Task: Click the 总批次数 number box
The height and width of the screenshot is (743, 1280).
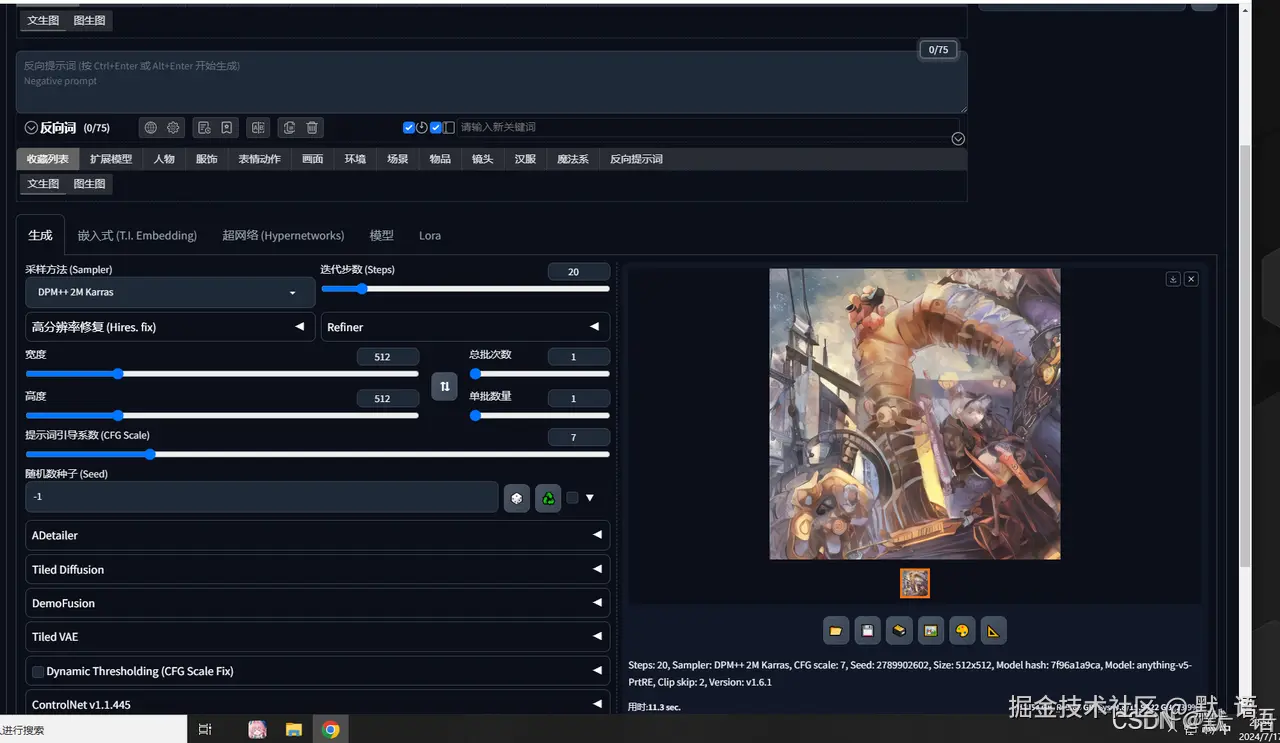Action: coord(579,357)
